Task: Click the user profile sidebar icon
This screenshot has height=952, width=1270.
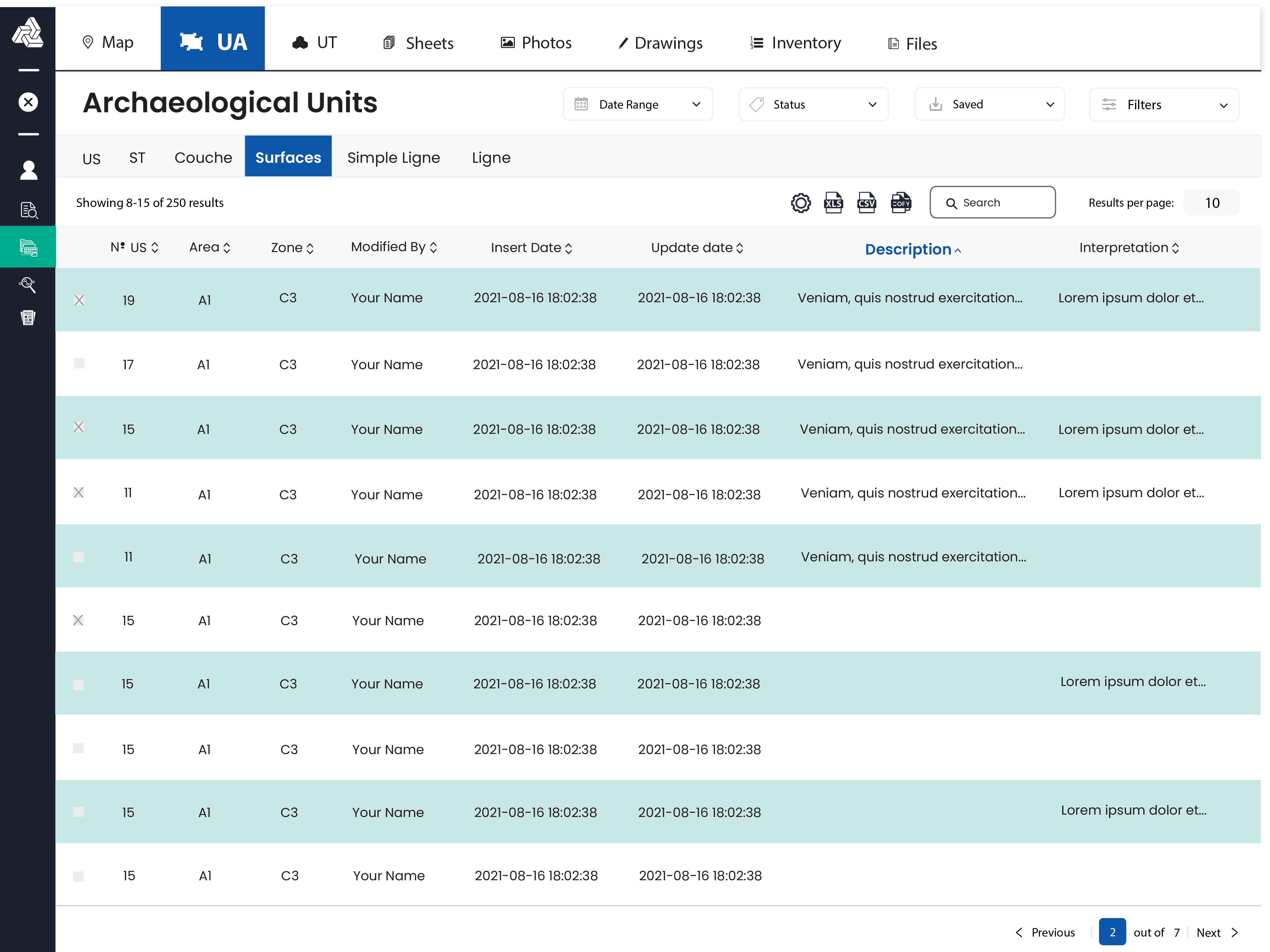Action: (28, 171)
